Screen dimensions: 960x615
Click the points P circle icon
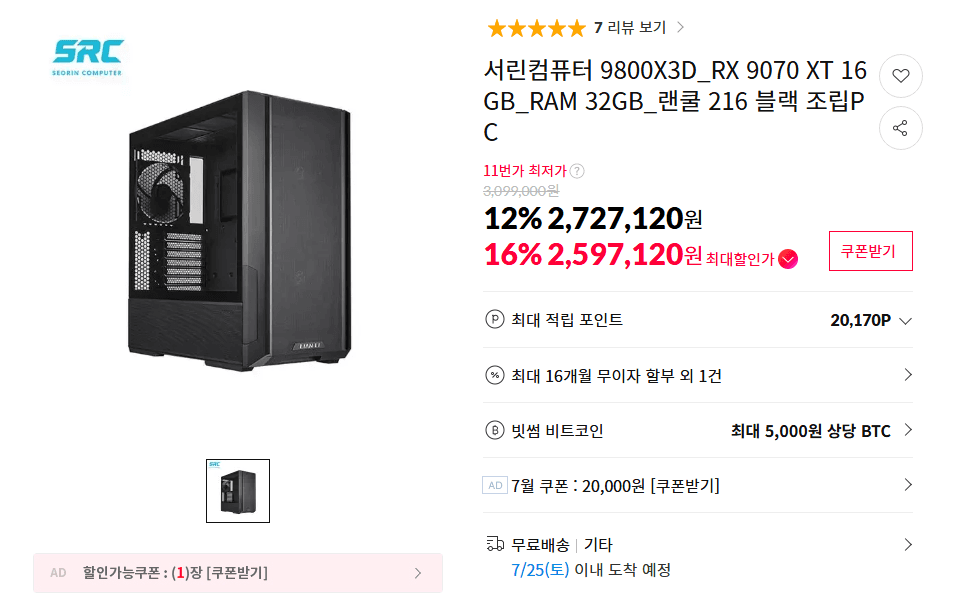click(x=494, y=320)
